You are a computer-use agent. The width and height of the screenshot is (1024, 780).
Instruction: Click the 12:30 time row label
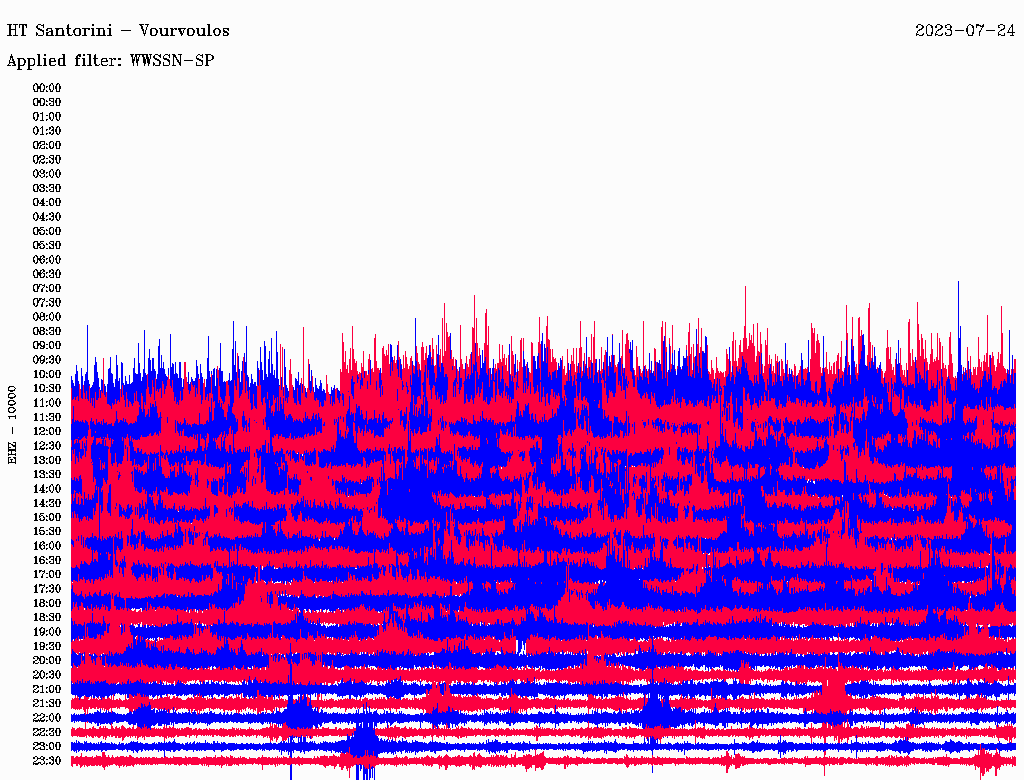pyautogui.click(x=47, y=446)
